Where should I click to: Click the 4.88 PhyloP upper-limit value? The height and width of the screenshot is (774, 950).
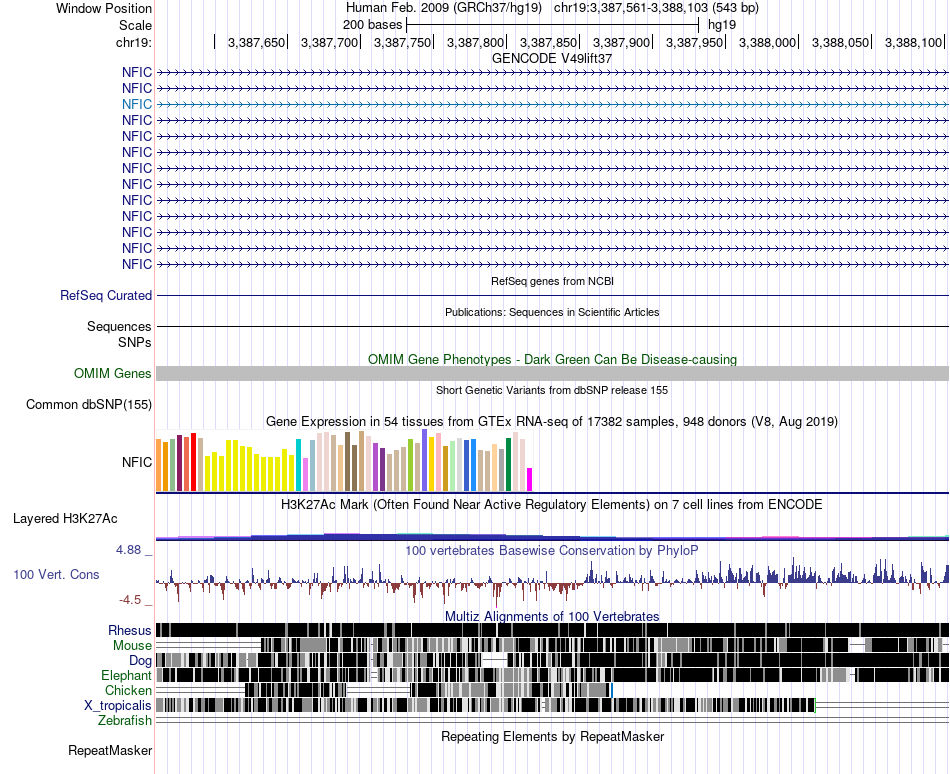pyautogui.click(x=128, y=550)
